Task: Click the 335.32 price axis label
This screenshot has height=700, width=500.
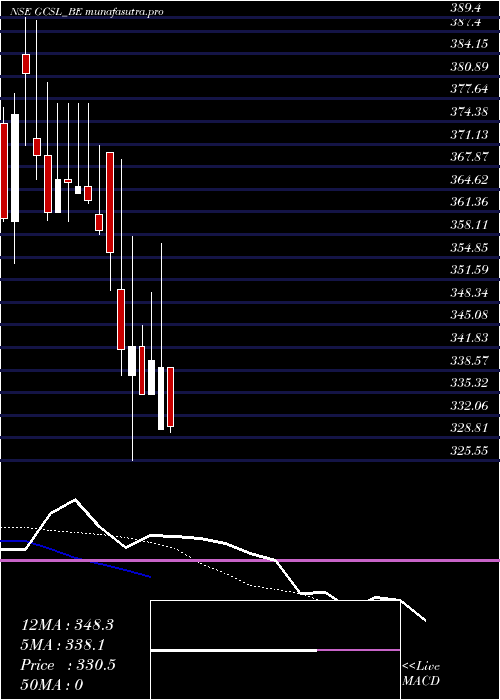Action: (468, 383)
